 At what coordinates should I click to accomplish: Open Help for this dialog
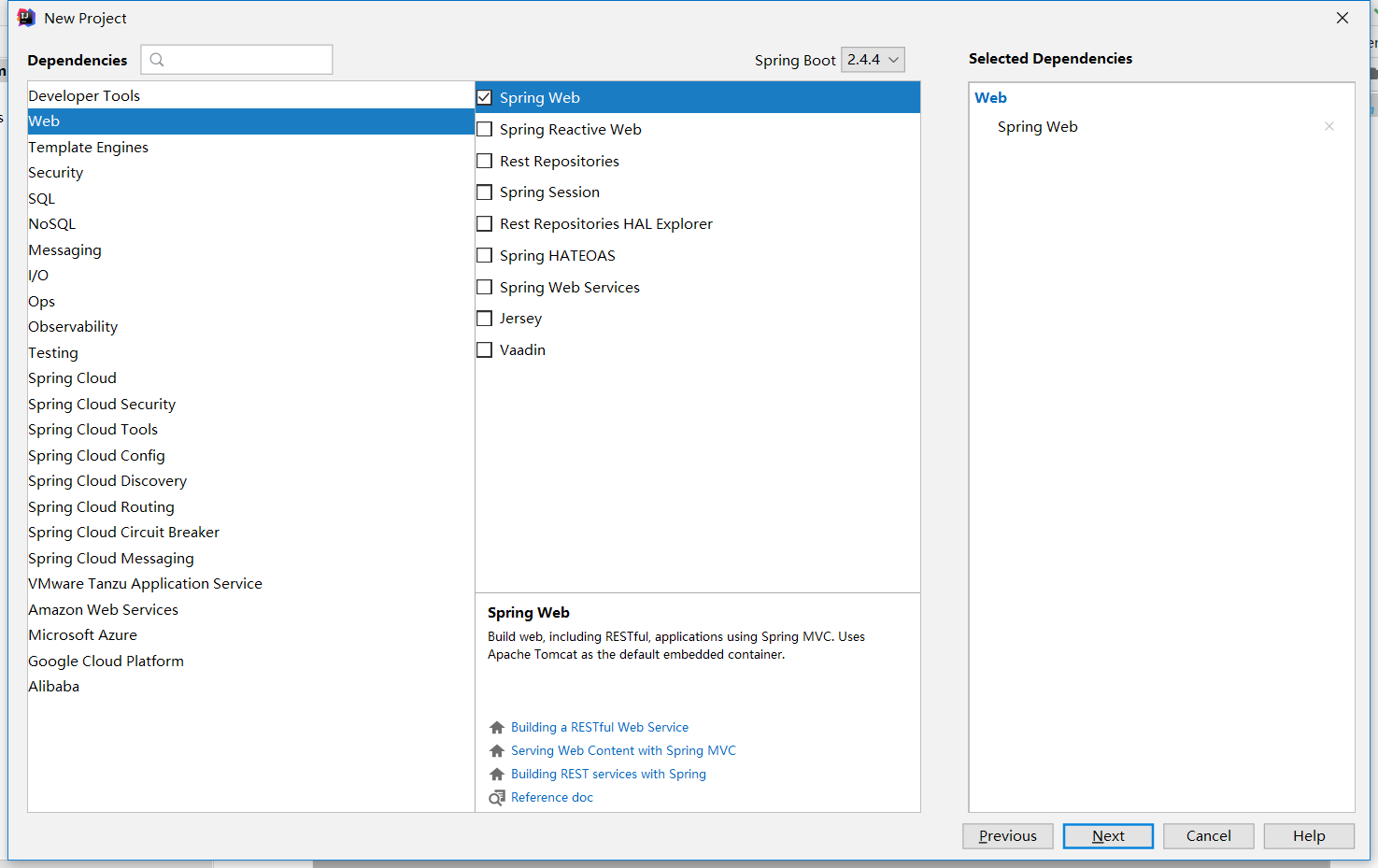(x=1309, y=836)
